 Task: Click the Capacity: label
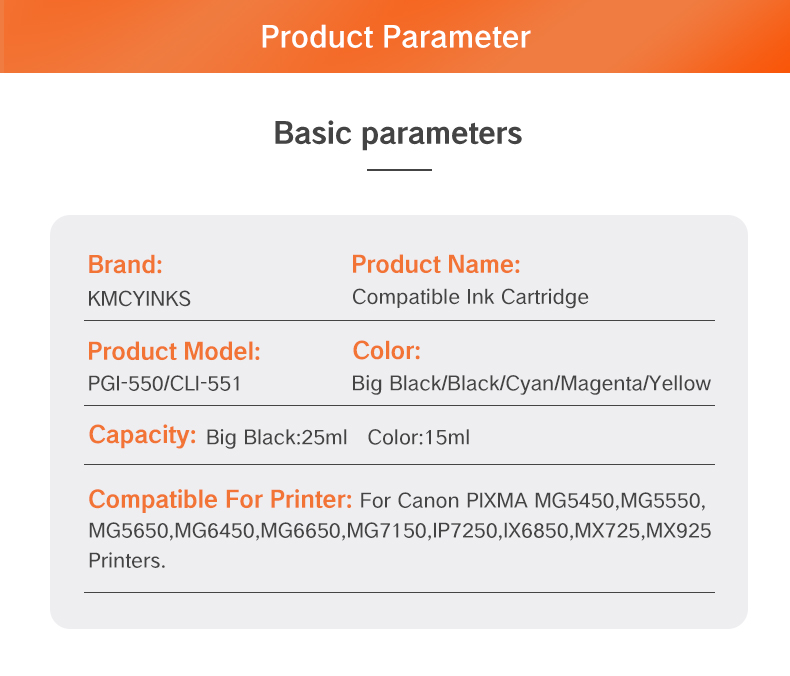[142, 435]
